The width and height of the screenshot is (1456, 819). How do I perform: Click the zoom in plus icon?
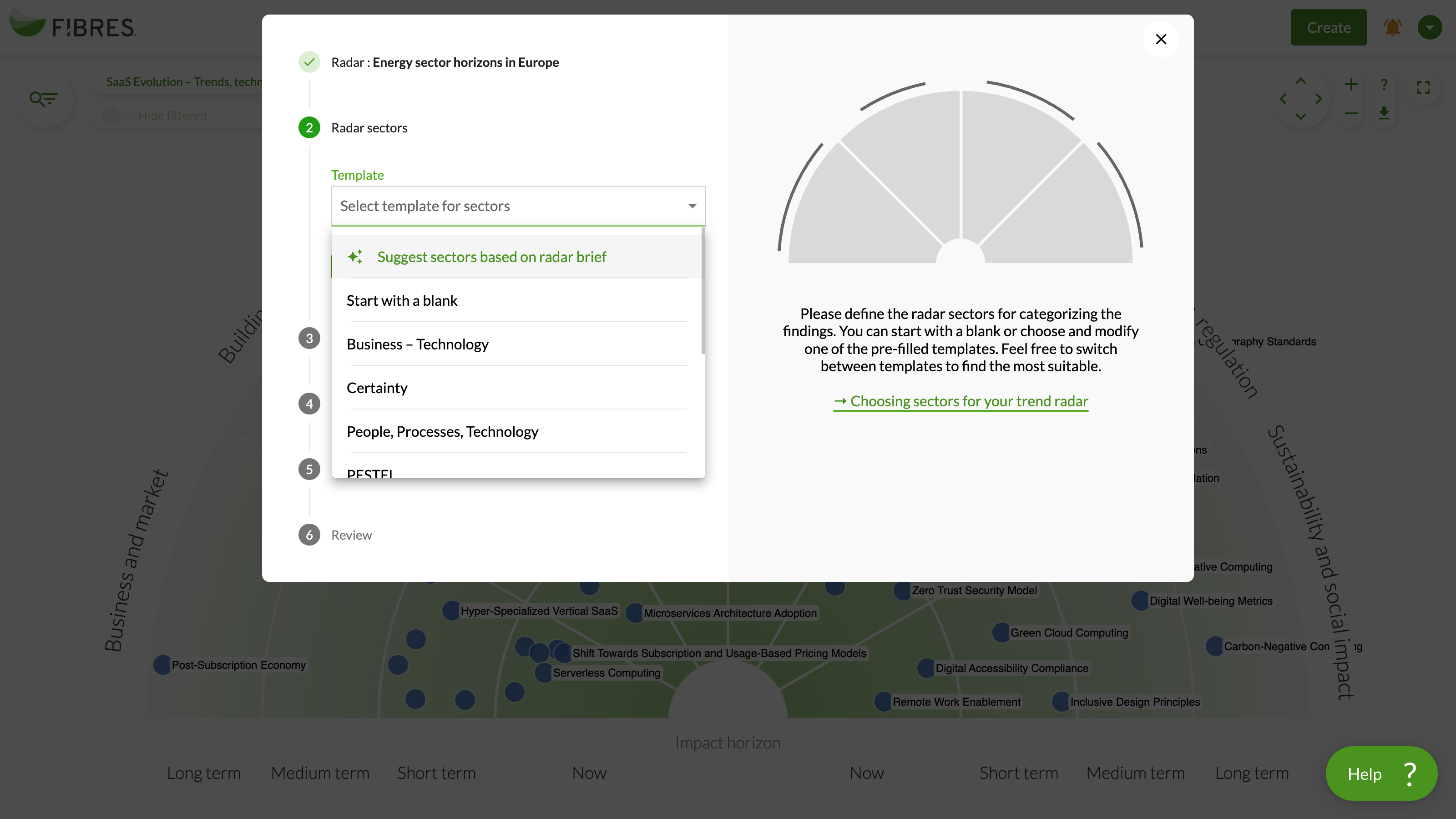tap(1351, 85)
